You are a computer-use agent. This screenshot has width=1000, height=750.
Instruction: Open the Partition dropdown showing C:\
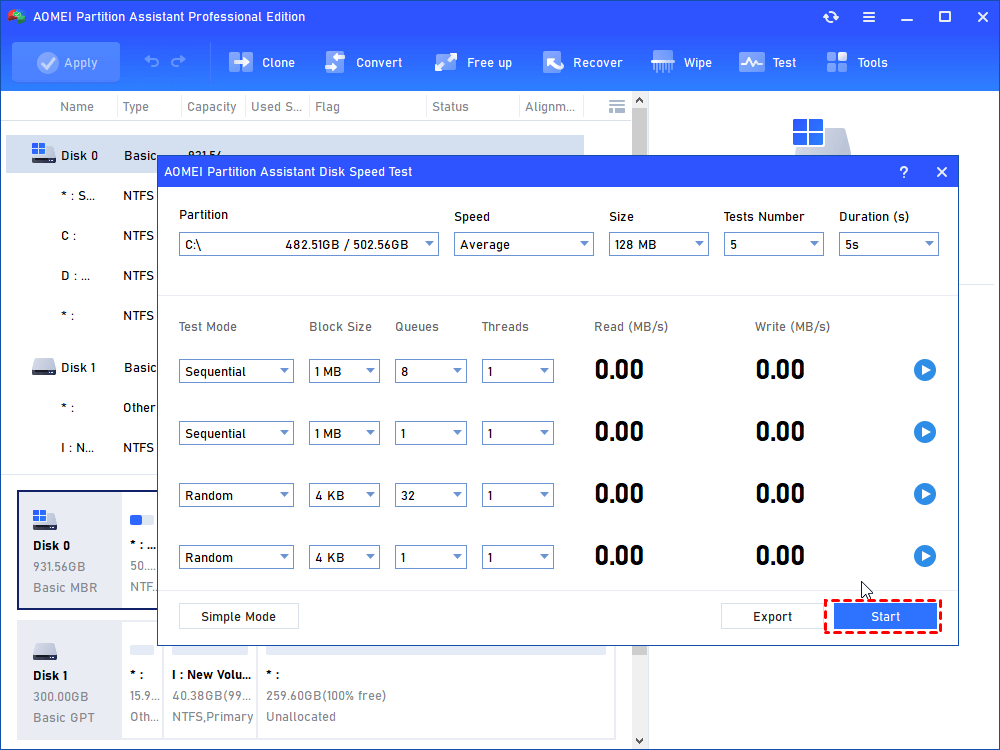click(308, 244)
